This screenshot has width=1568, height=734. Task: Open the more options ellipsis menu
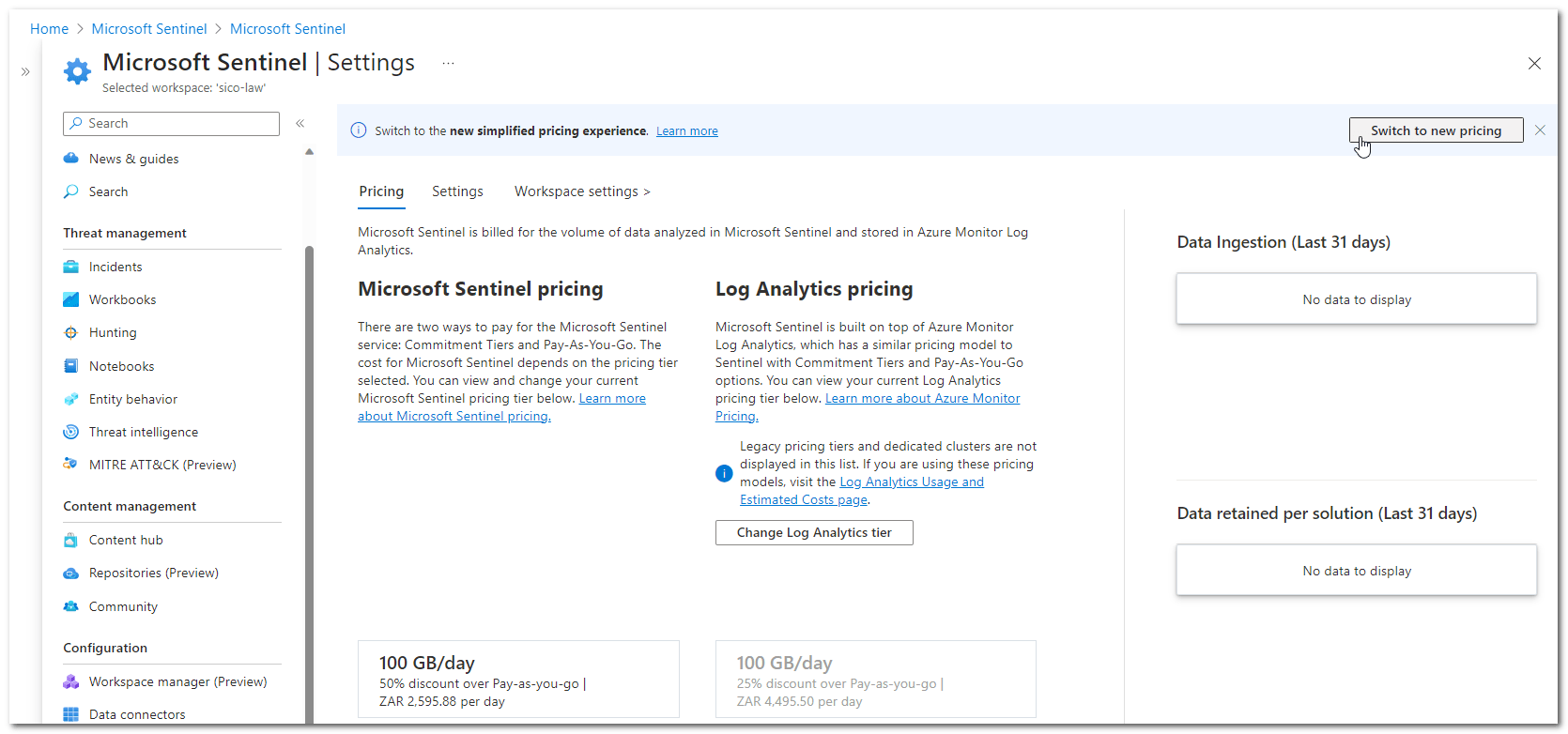[x=448, y=63]
